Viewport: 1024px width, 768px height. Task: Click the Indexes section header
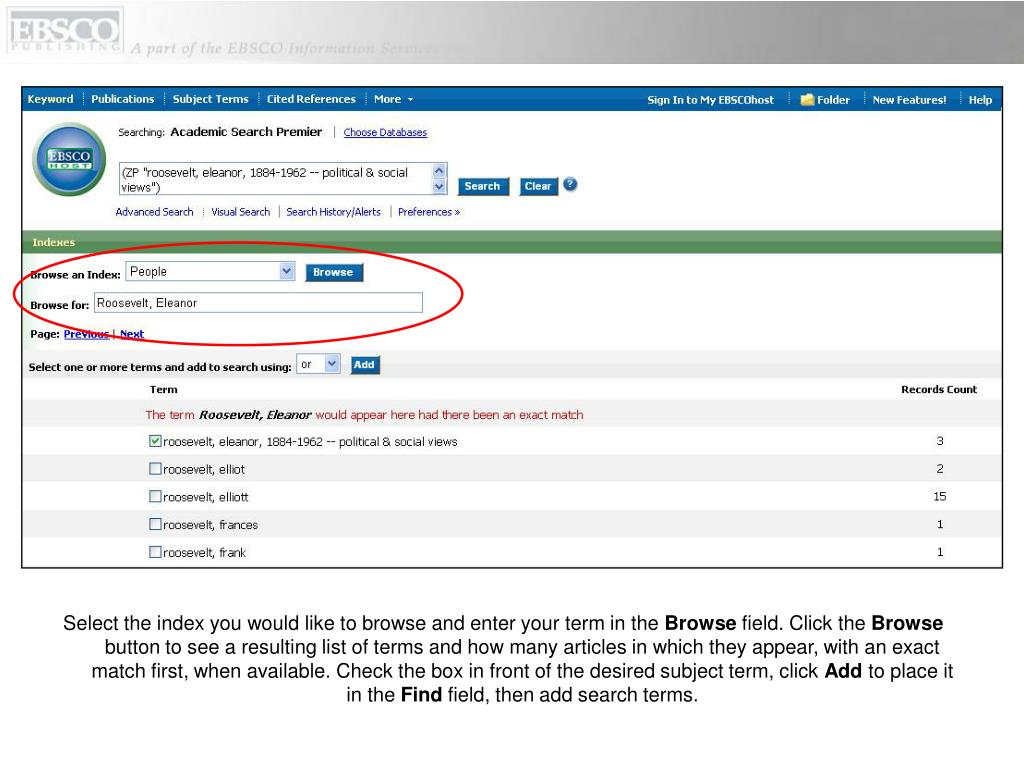pos(512,242)
